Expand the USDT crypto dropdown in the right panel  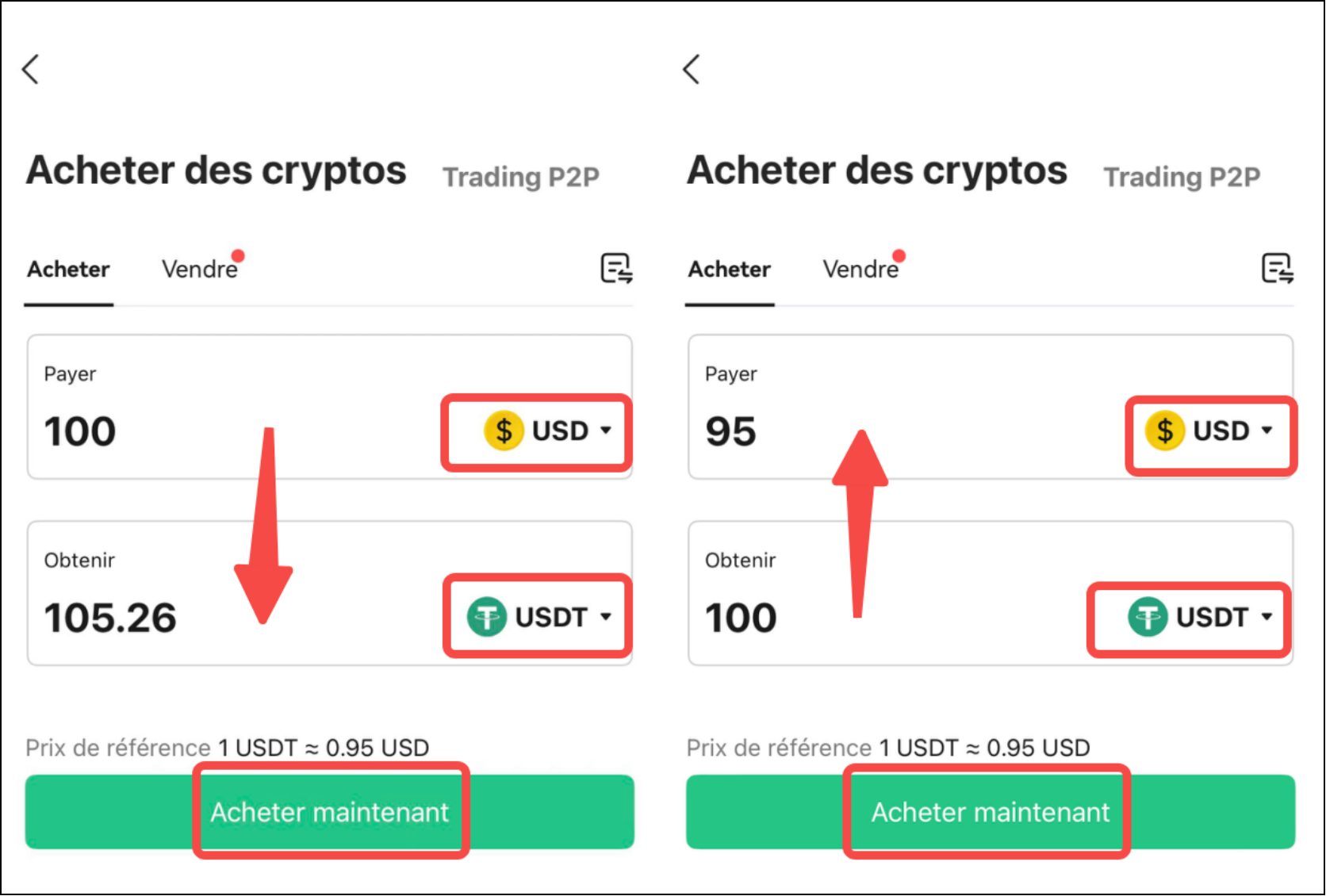coord(1201,617)
